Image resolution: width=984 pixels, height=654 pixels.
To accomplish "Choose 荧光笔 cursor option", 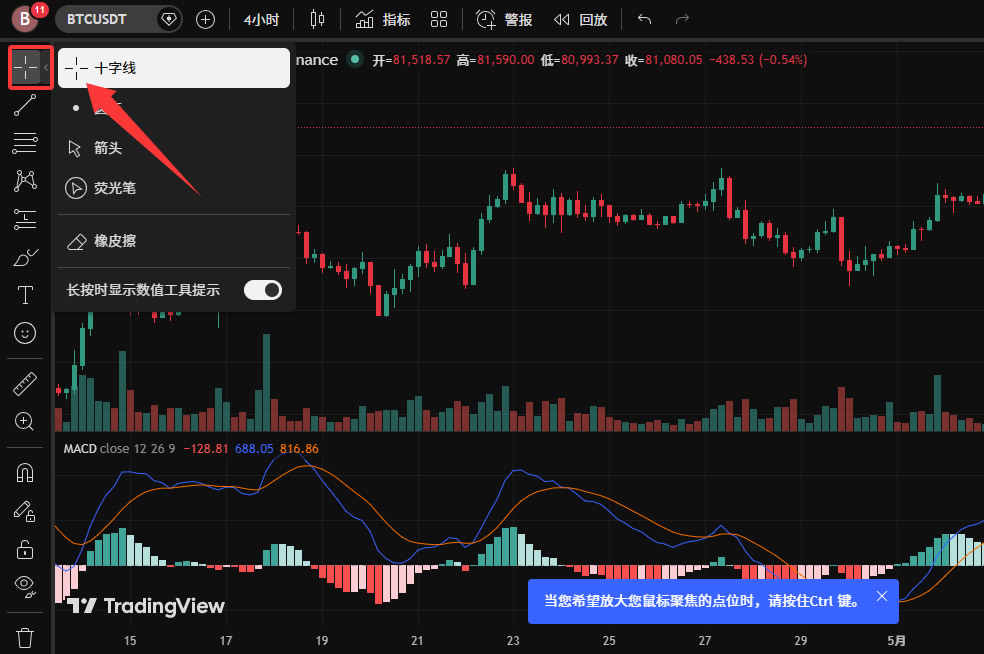I will [x=174, y=188].
